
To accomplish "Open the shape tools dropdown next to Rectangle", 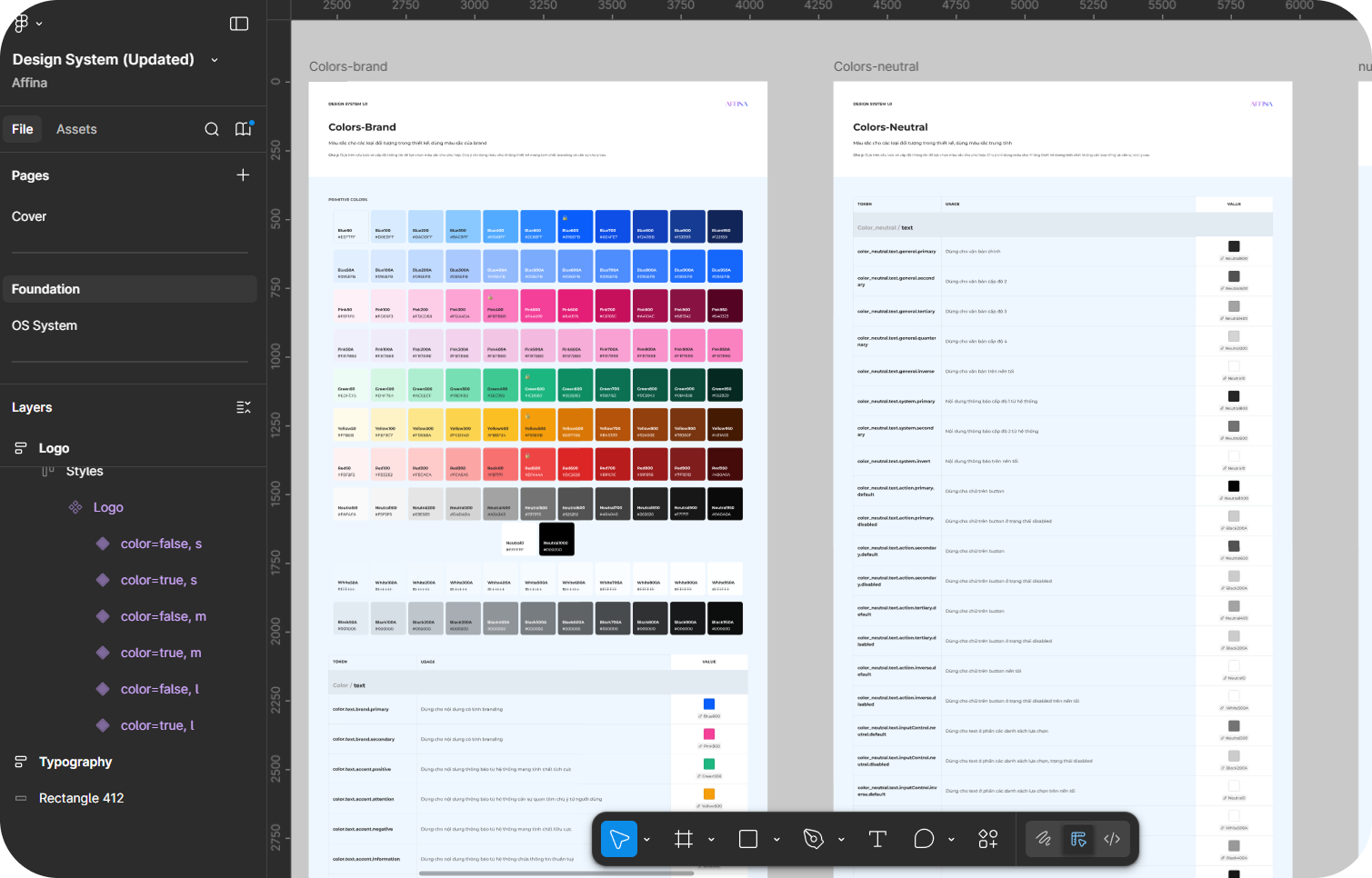I will click(x=776, y=839).
